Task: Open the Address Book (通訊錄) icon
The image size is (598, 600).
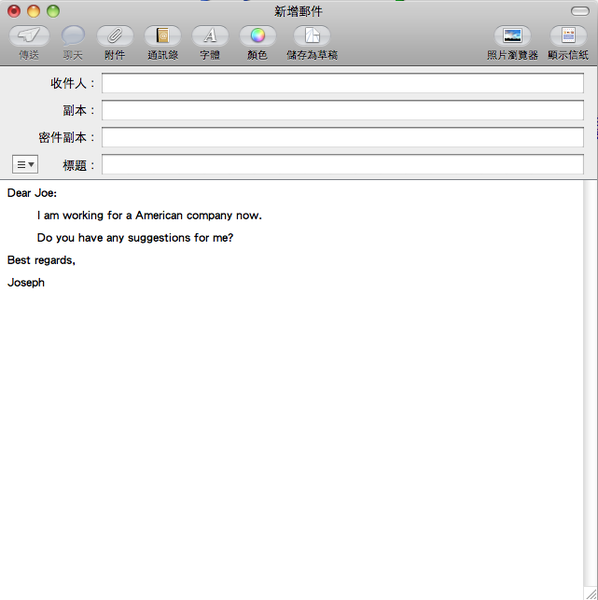Action: coord(163,36)
